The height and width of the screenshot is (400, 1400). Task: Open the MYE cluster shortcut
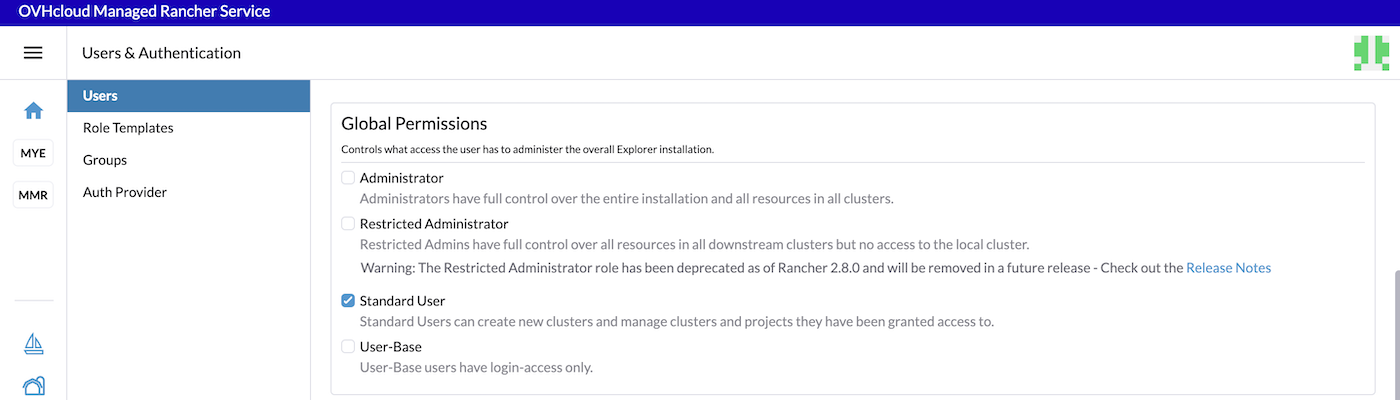click(x=33, y=153)
